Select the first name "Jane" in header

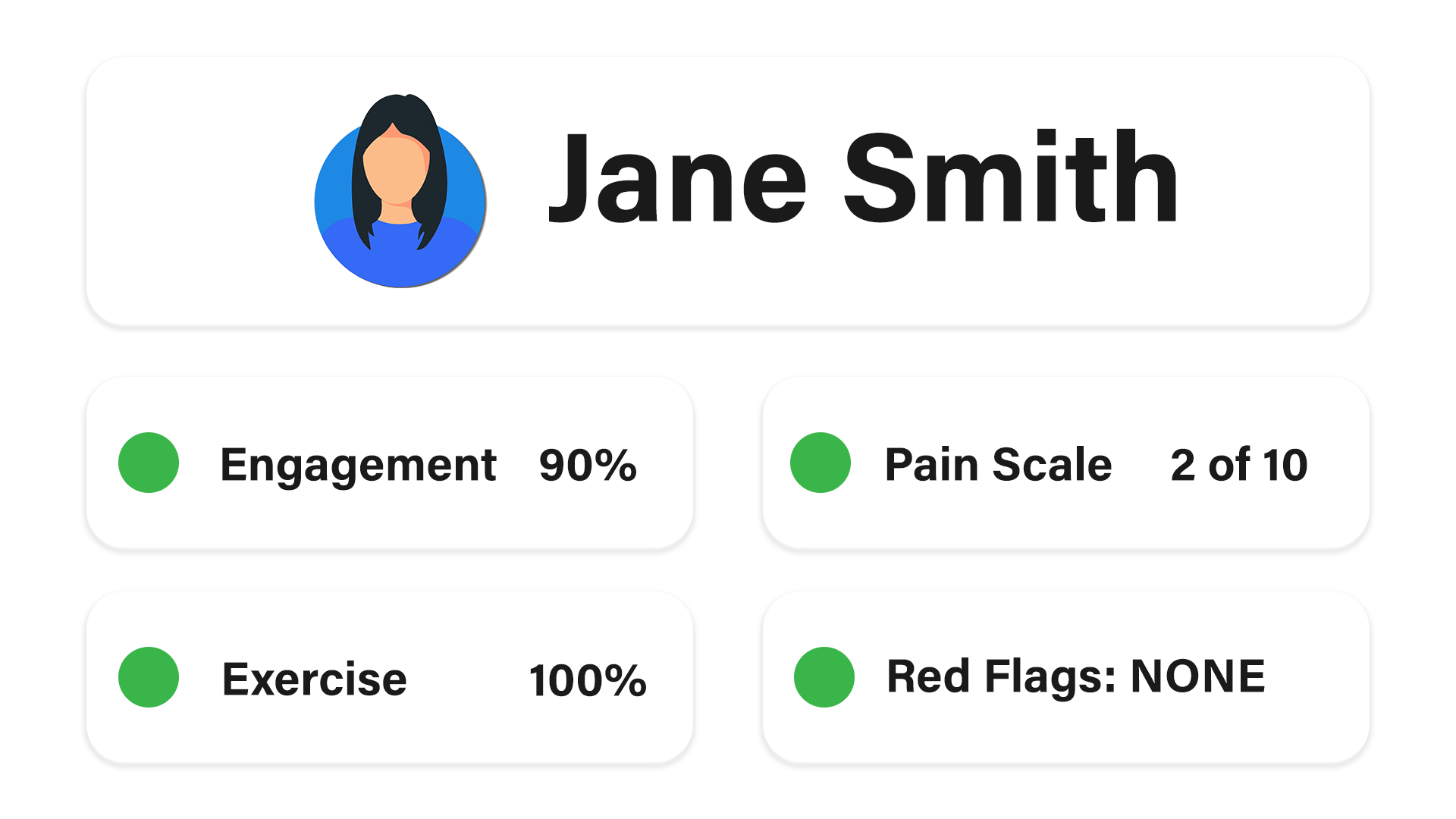(x=676, y=179)
